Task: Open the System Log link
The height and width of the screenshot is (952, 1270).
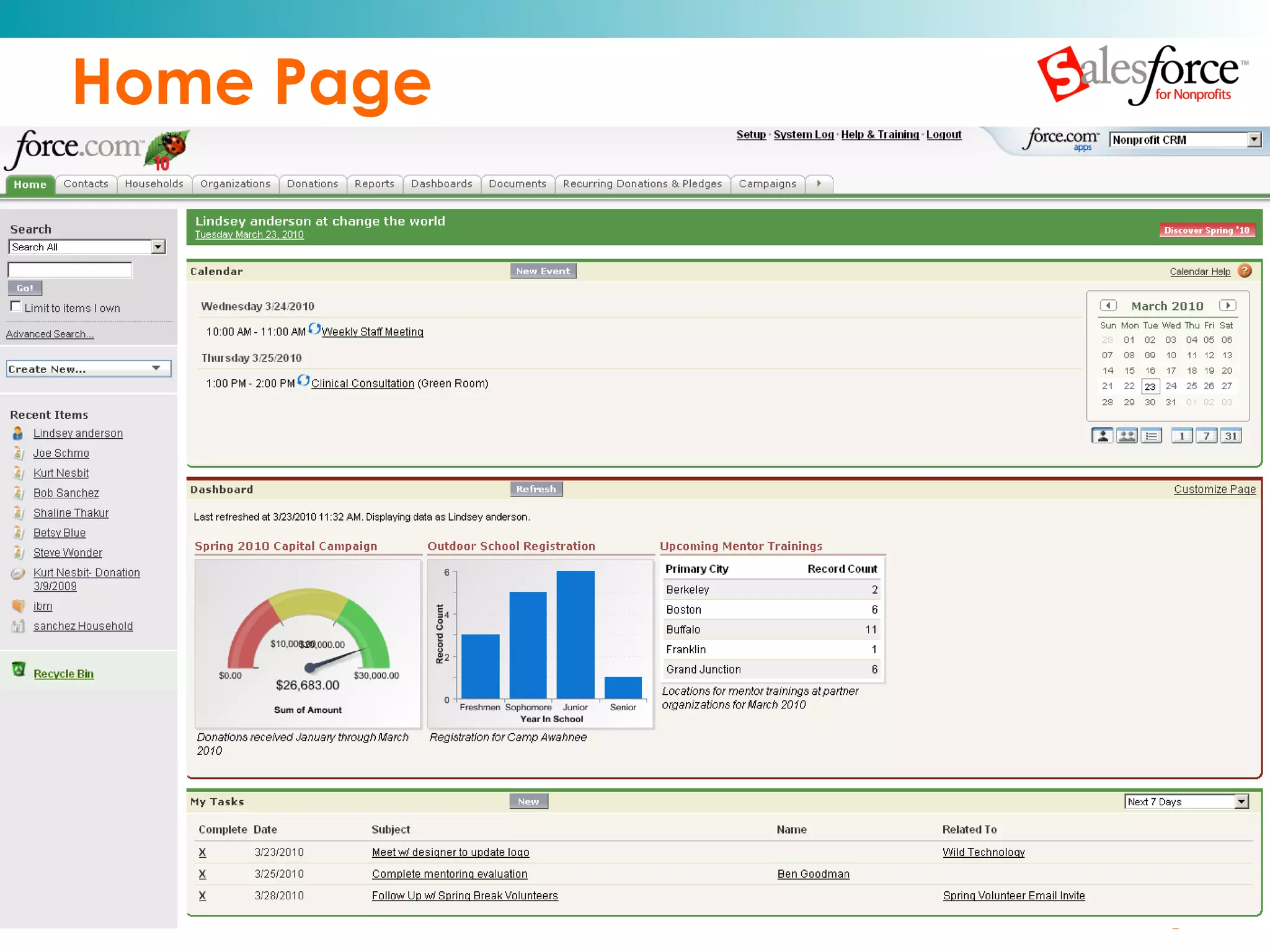Action: (804, 134)
